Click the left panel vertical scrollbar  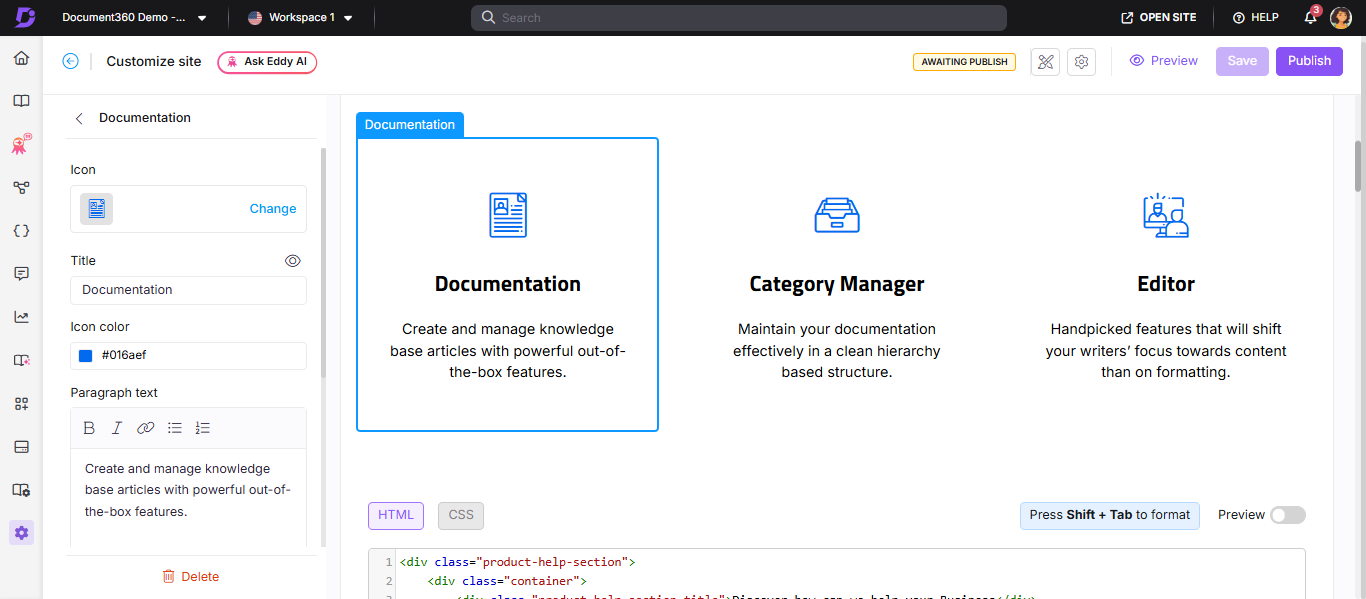click(322, 263)
